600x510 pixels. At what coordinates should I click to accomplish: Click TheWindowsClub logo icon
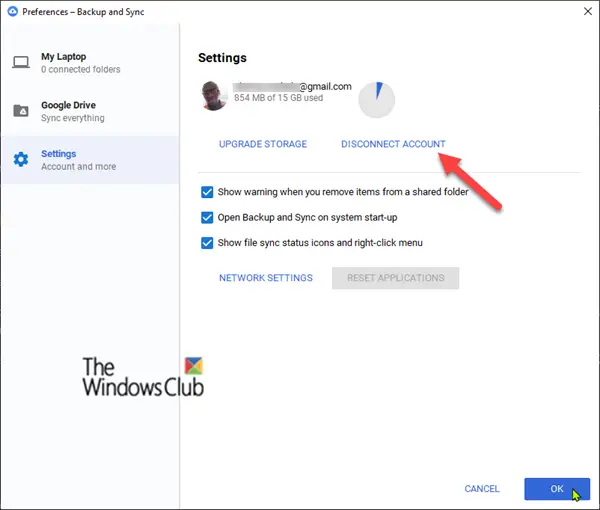pyautogui.click(x=194, y=366)
